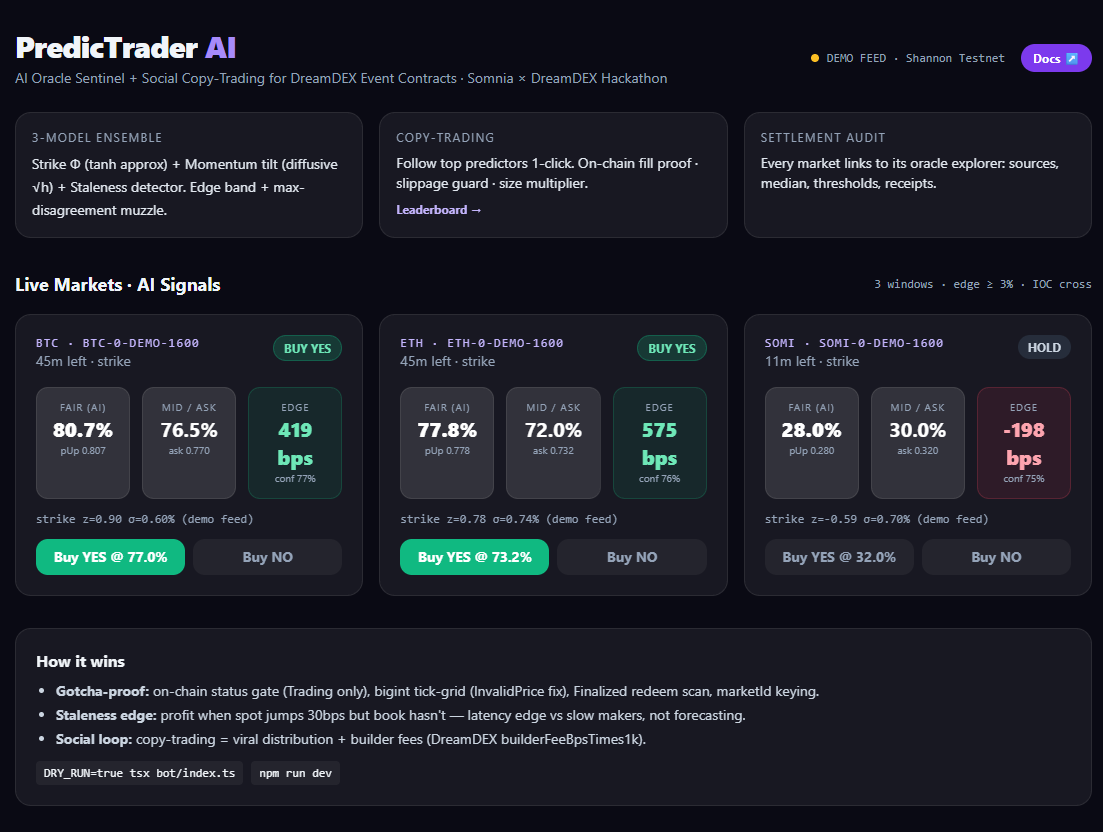
Task: Click Buy YES @ 77.0% for BTC
Action: (110, 557)
